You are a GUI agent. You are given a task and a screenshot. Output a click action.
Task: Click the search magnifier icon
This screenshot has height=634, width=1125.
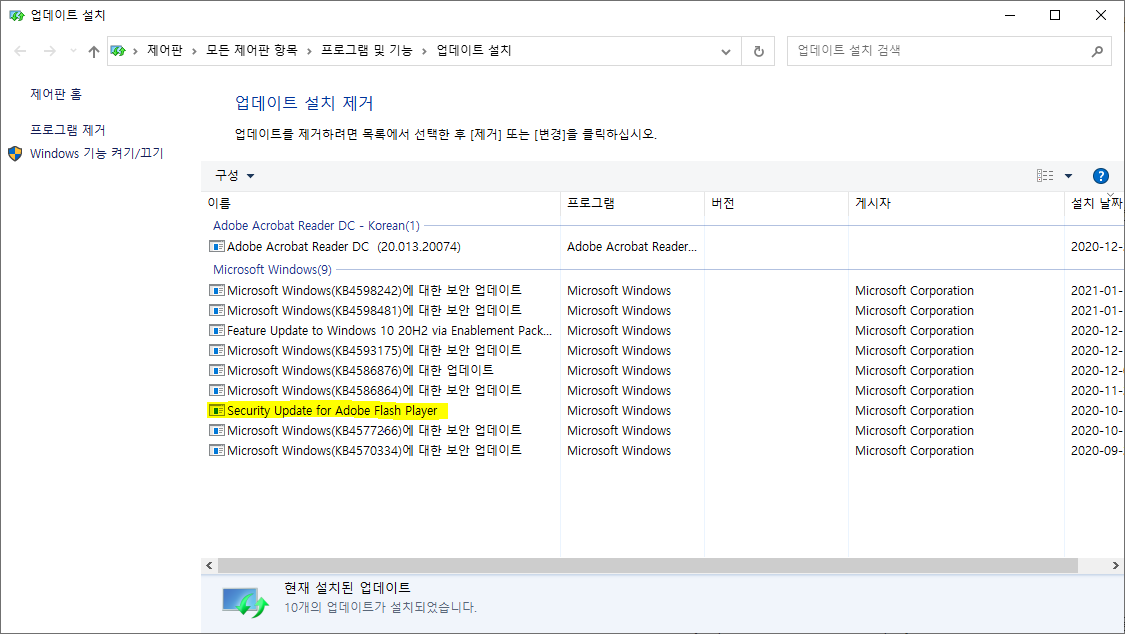pyautogui.click(x=1097, y=51)
